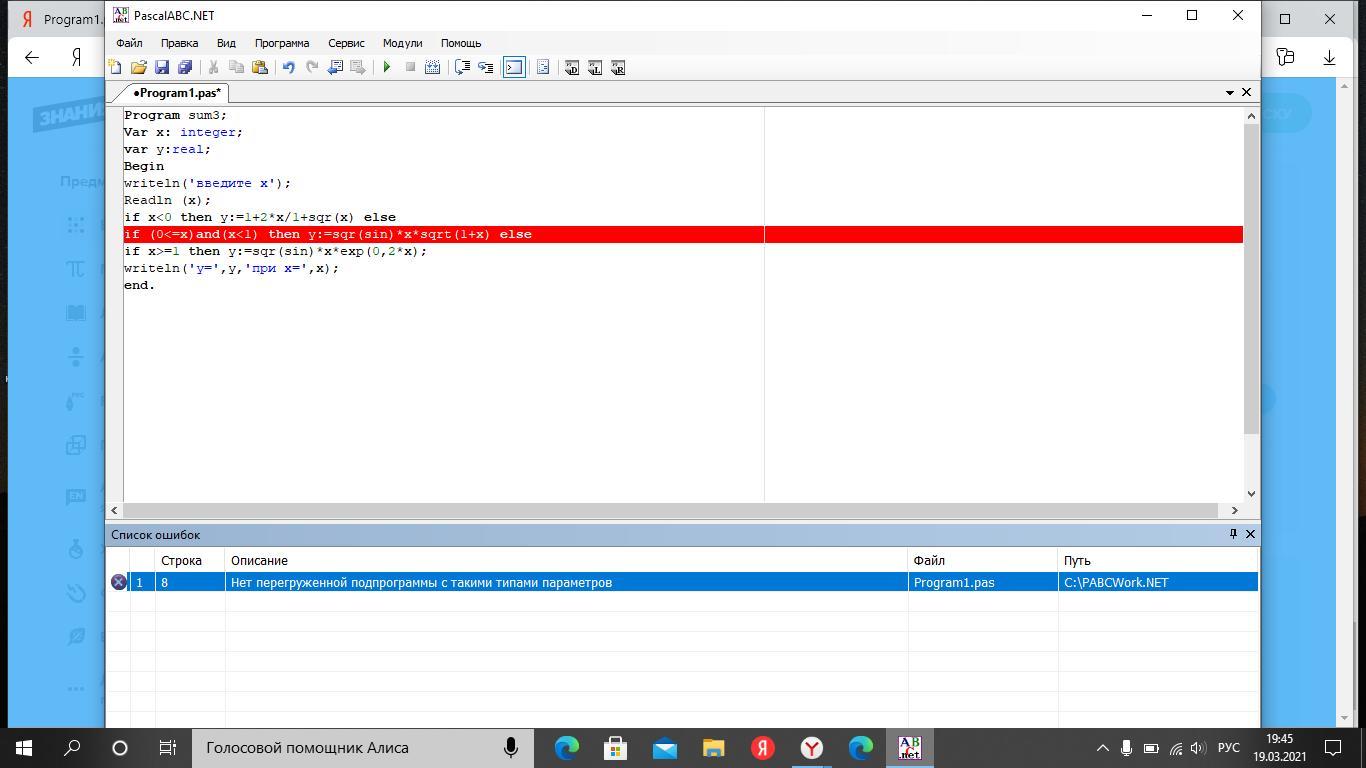
Task: Select the Program1.pas editor tab
Action: (177, 92)
